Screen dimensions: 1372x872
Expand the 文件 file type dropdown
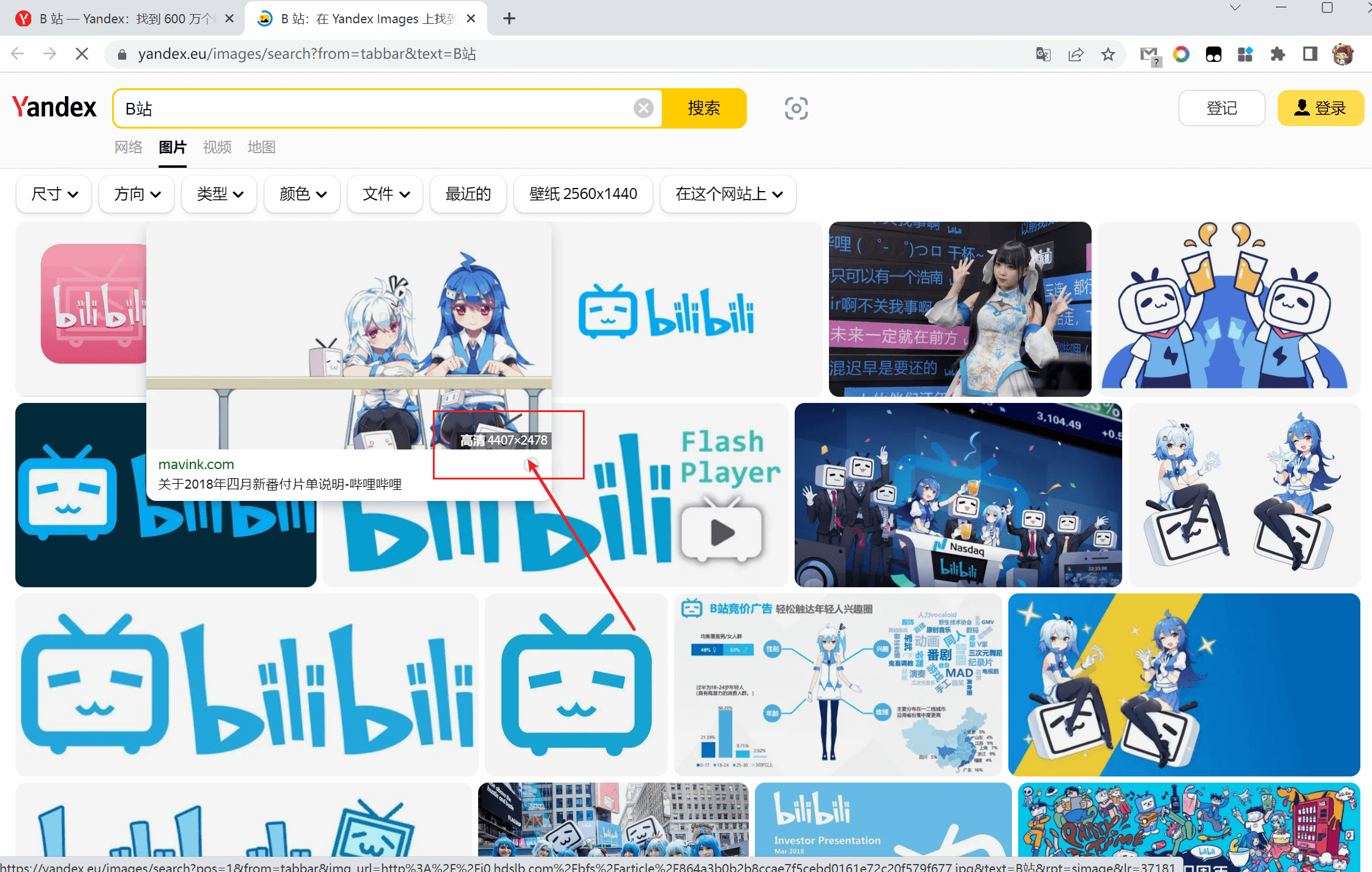[x=384, y=194]
